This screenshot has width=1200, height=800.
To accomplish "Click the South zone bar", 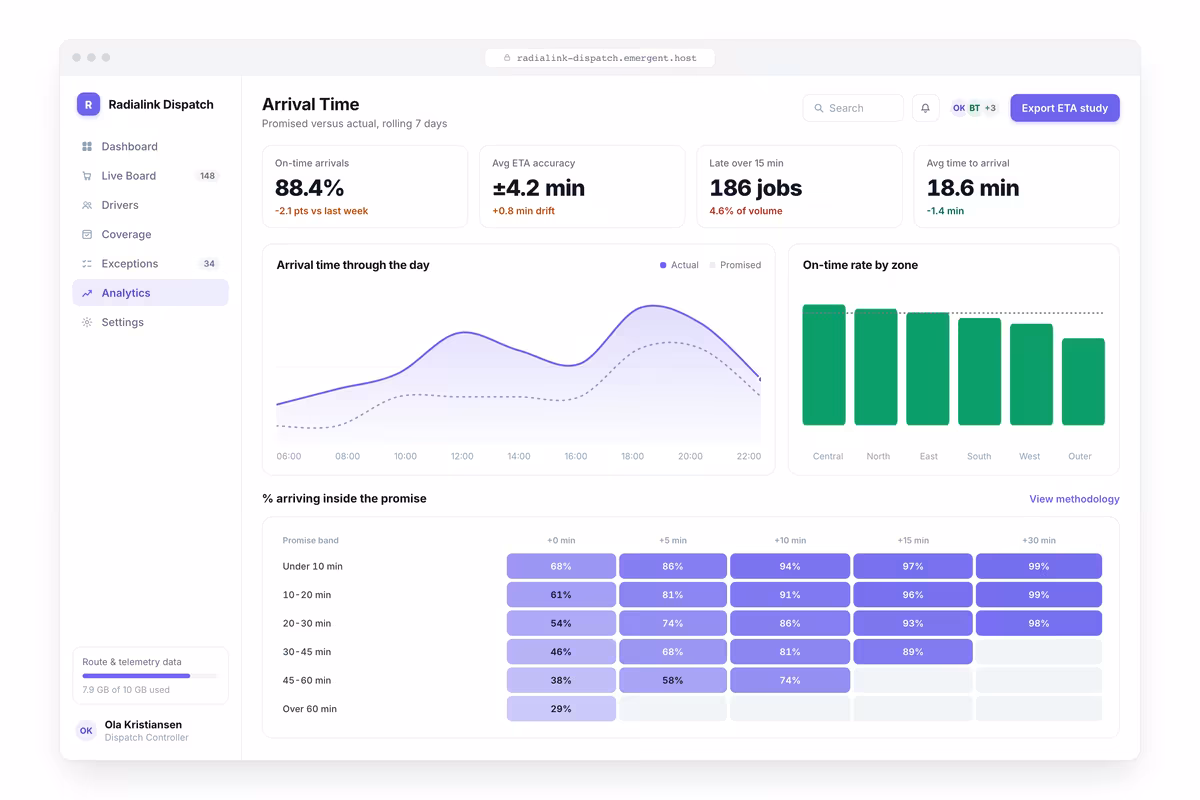I will coord(980,372).
